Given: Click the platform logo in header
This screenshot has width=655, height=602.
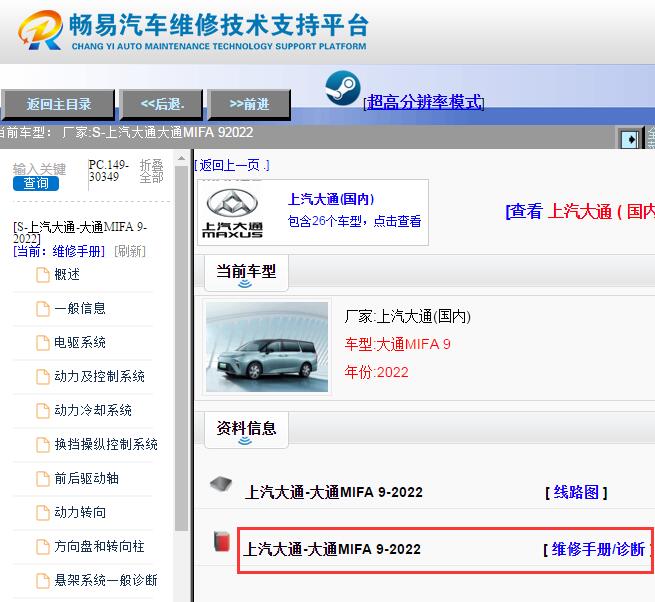Looking at the screenshot, I should [x=41, y=30].
